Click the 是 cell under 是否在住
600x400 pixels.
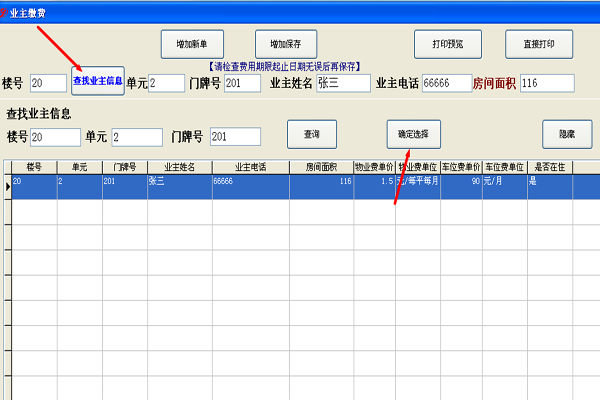pos(550,187)
